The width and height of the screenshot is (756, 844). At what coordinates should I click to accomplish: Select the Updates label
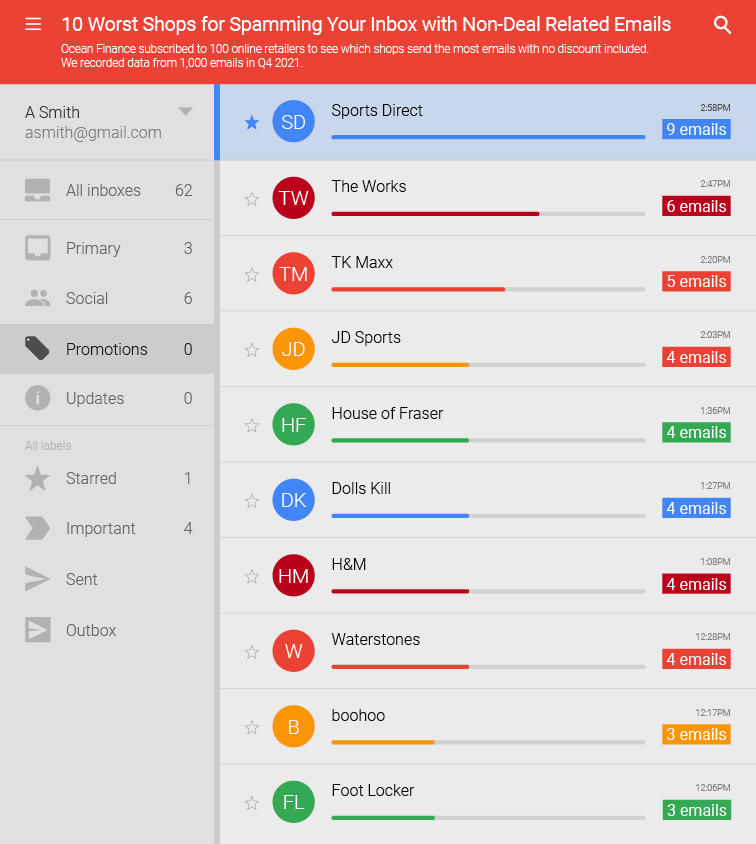click(95, 398)
